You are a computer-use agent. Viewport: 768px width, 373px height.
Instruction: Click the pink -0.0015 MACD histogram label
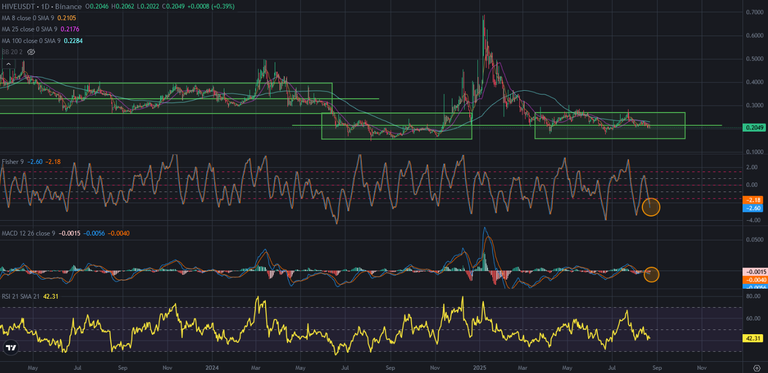point(752,271)
